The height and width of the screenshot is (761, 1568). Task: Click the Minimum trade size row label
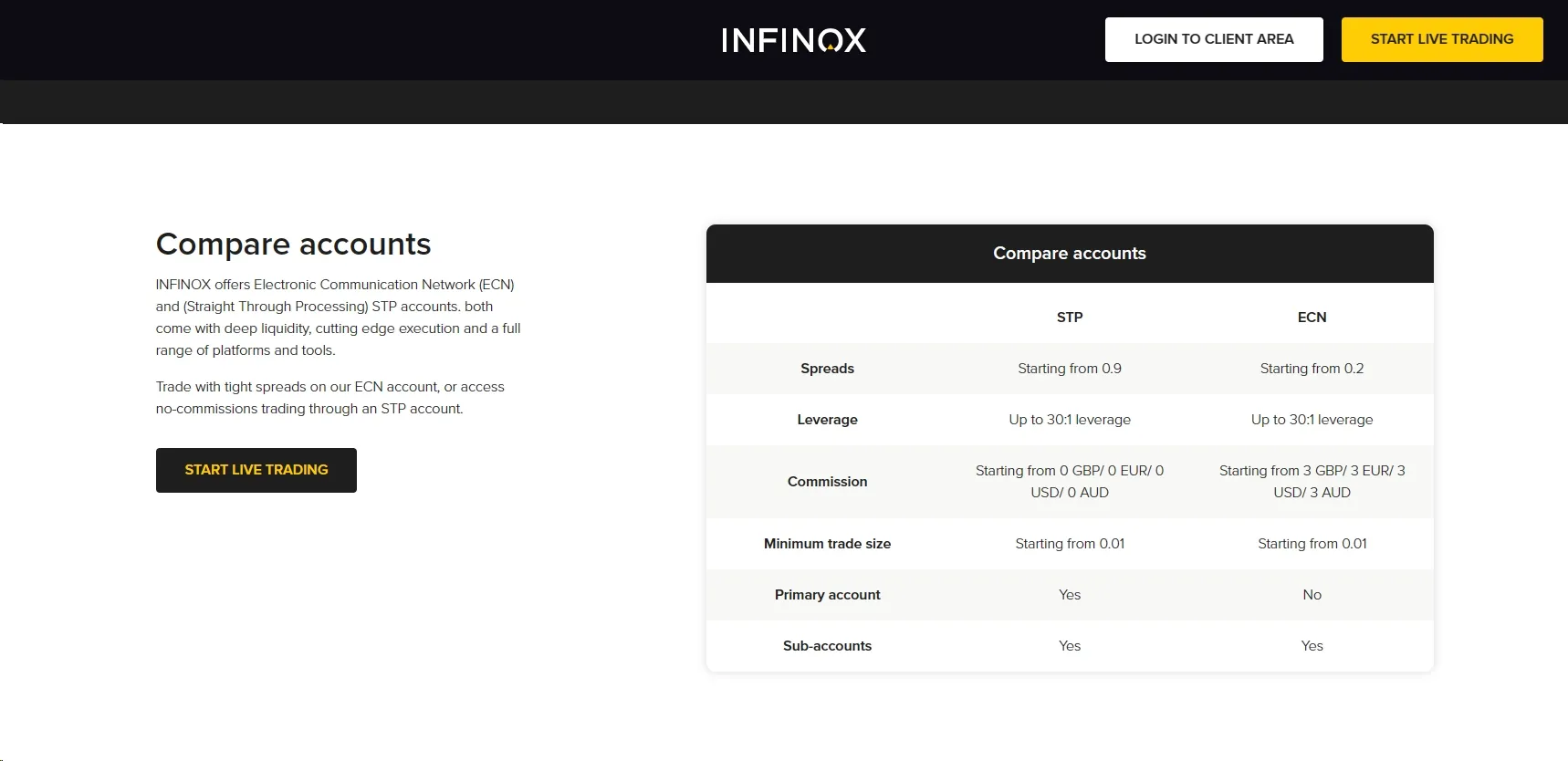click(x=828, y=544)
